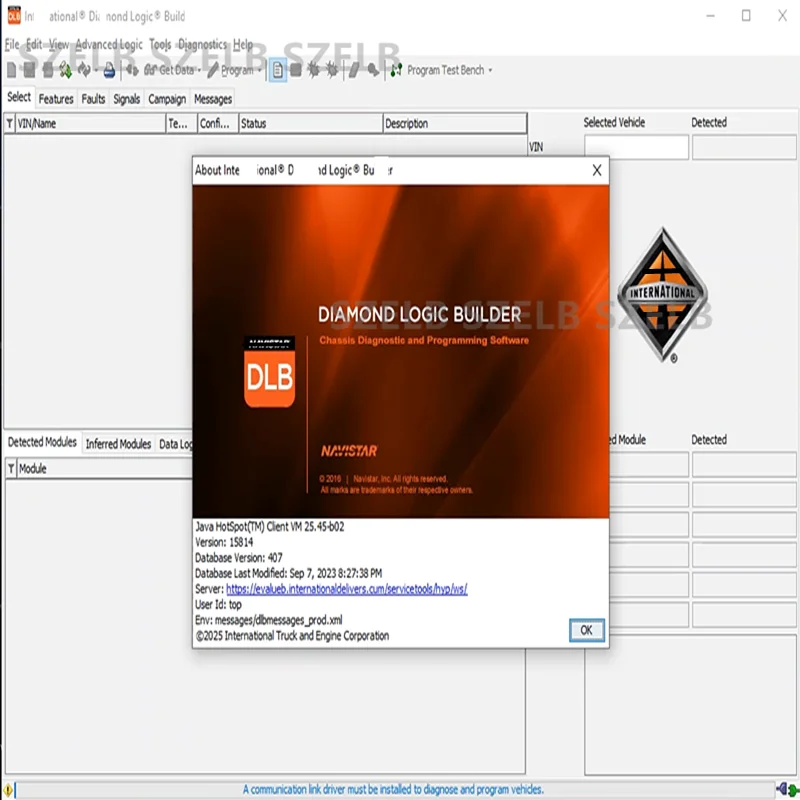Switch to the Faults tab
The width and height of the screenshot is (800, 800).
(x=93, y=99)
